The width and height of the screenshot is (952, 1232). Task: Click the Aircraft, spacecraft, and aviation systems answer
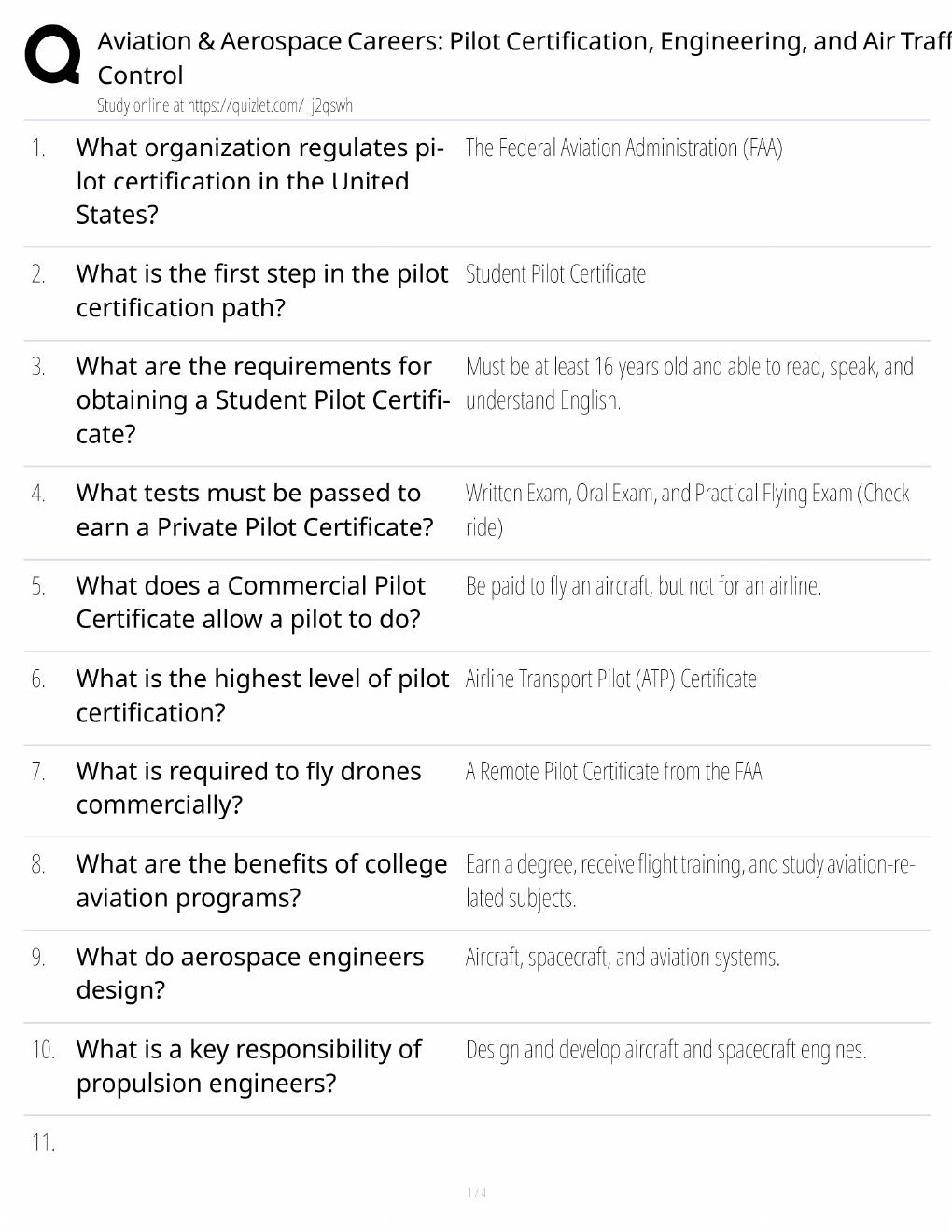pyautogui.click(x=623, y=958)
